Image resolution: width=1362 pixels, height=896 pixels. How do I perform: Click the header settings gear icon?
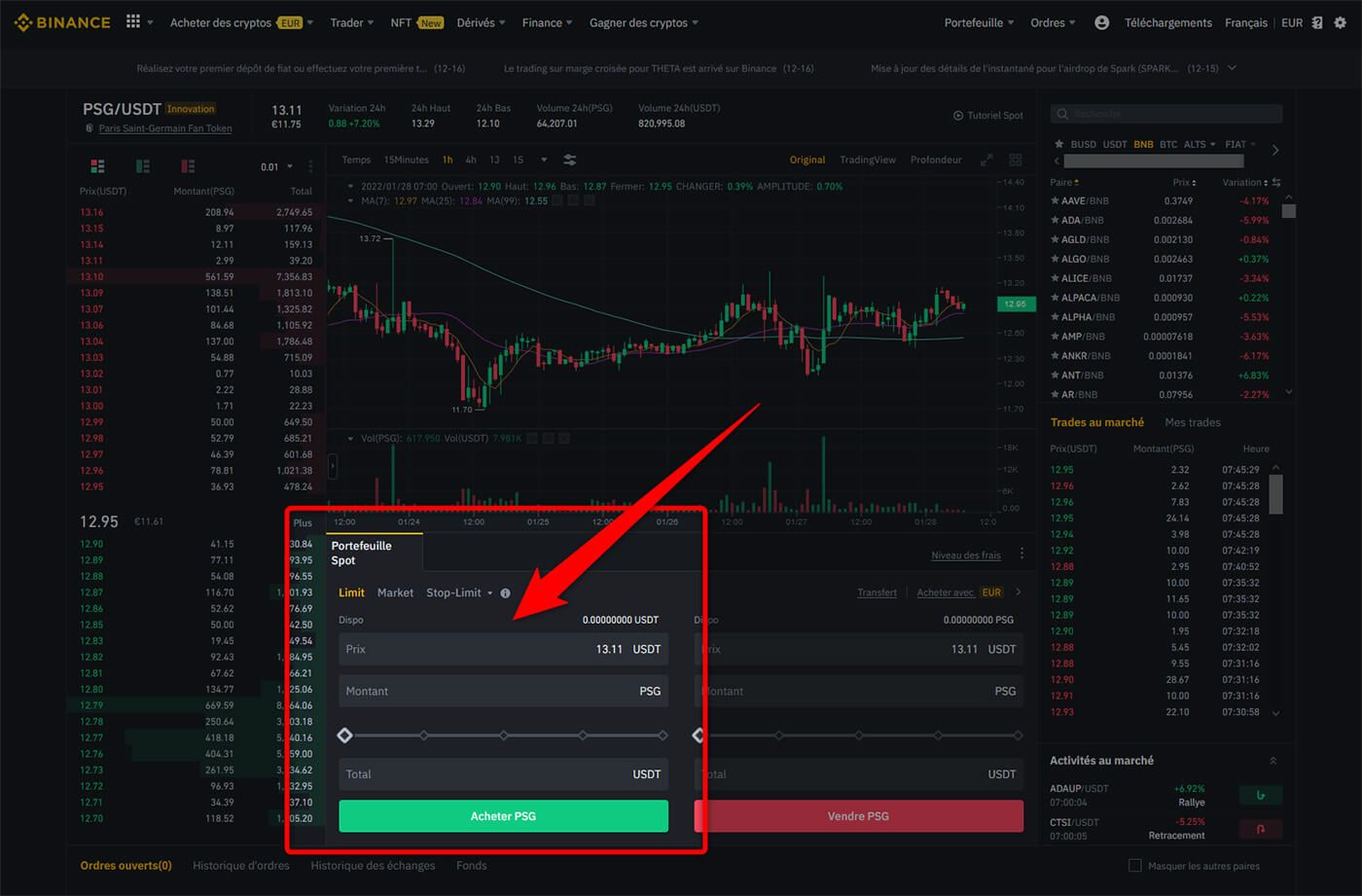tap(1340, 22)
